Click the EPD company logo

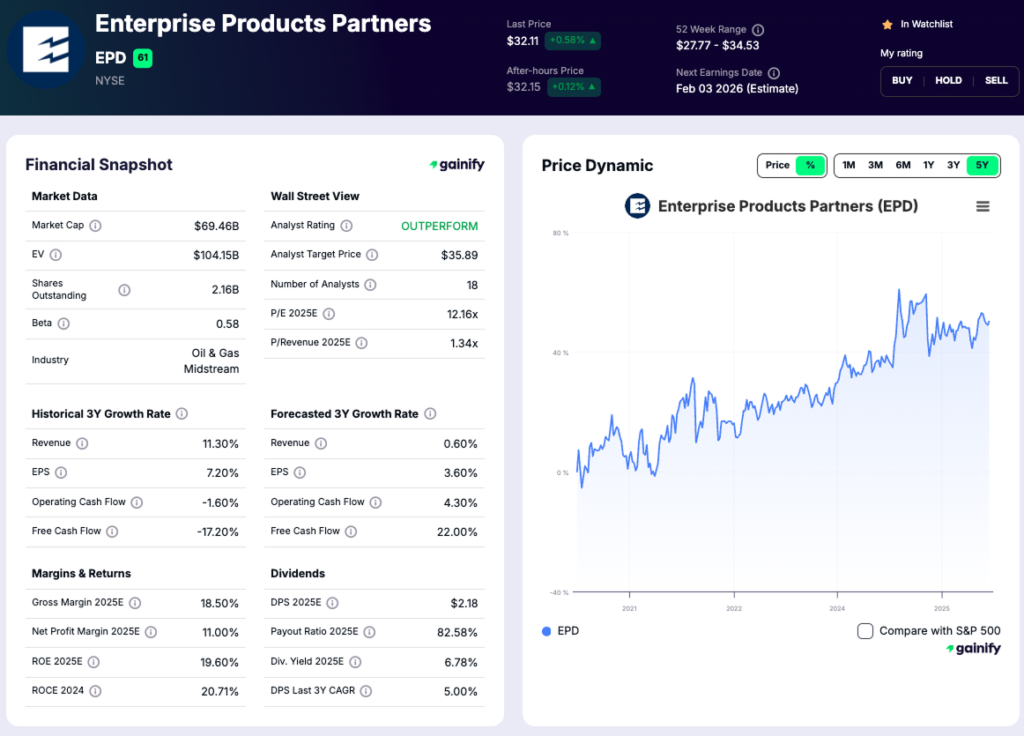[44, 48]
